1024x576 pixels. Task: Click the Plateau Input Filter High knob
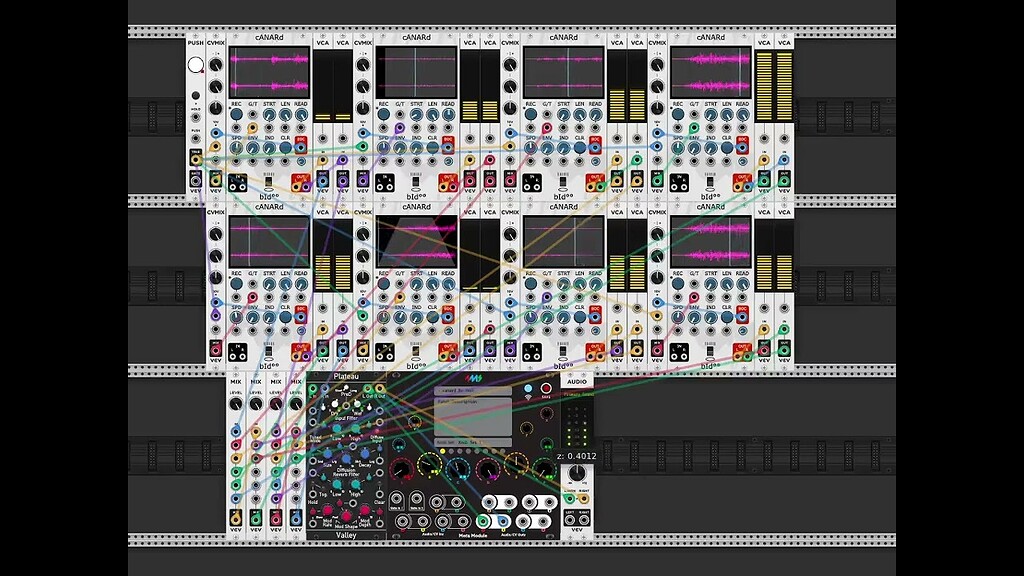[x=355, y=428]
